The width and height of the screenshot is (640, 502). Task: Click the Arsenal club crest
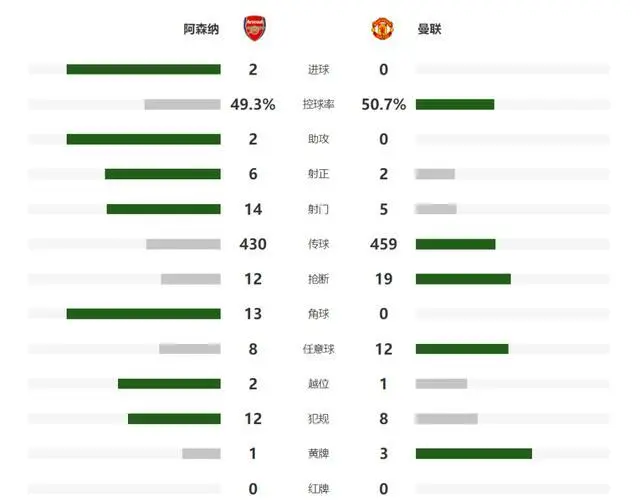255,28
